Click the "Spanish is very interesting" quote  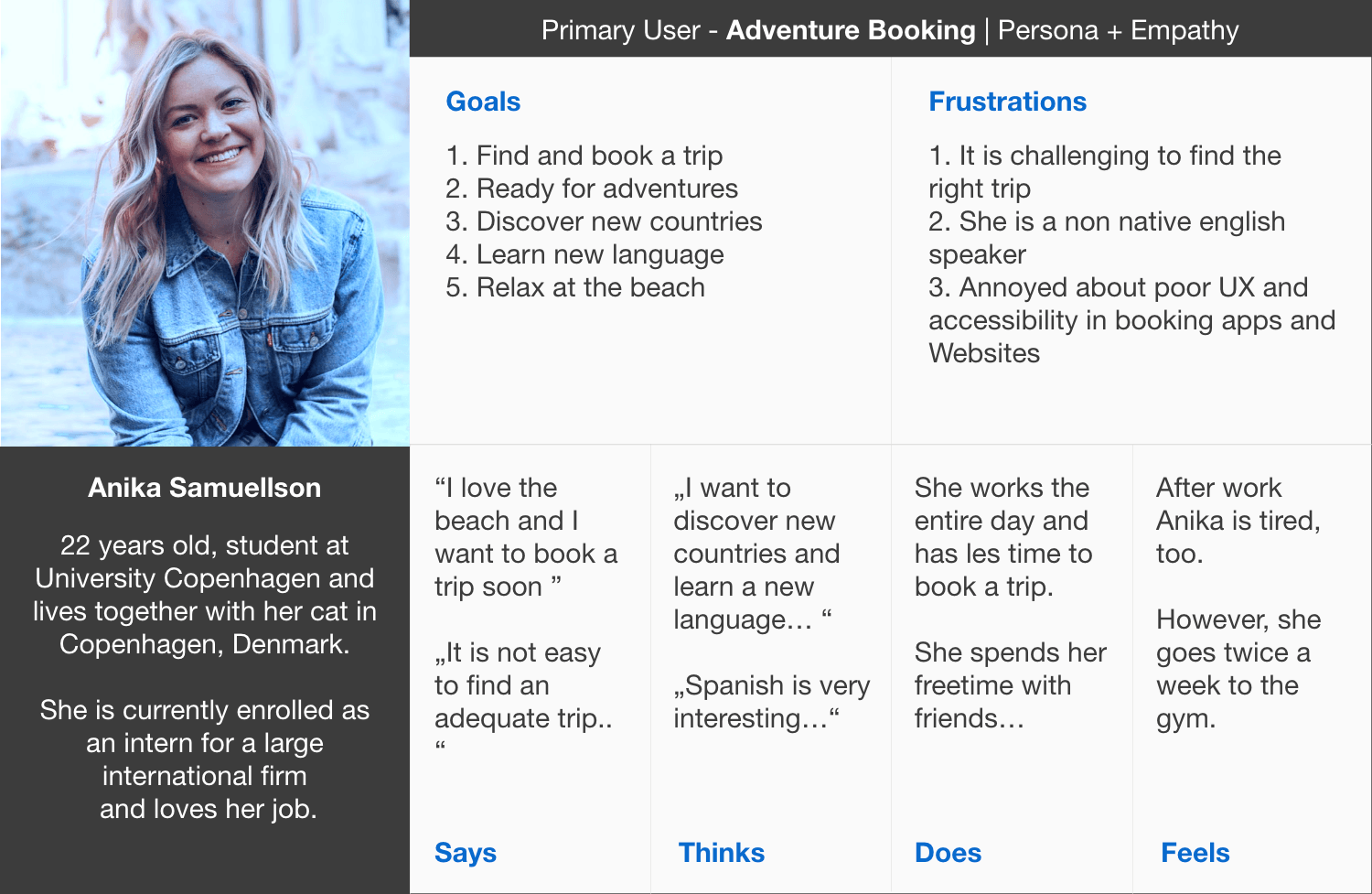pyautogui.click(x=771, y=702)
